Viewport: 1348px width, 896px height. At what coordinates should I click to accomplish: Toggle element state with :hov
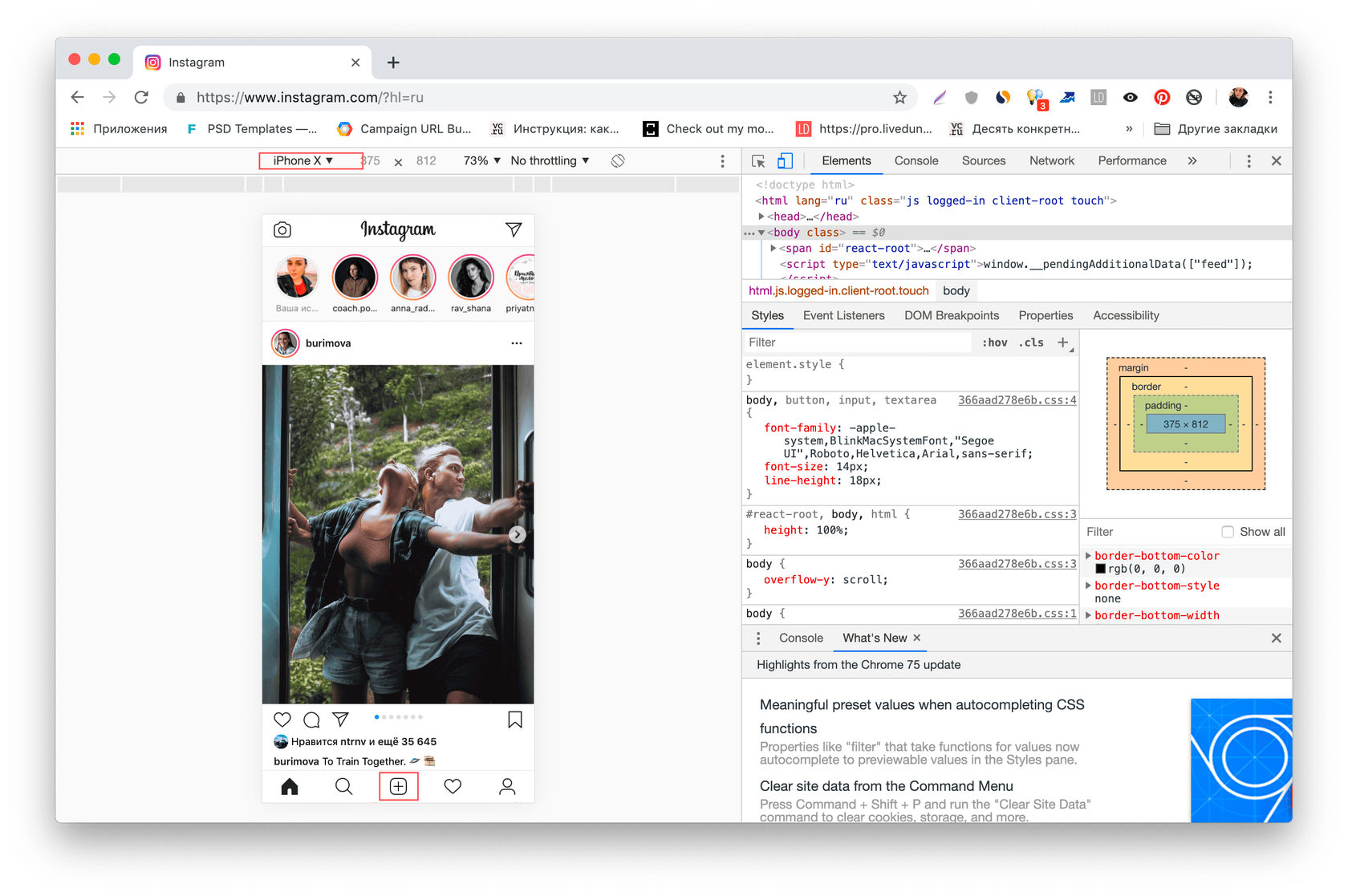pyautogui.click(x=994, y=343)
